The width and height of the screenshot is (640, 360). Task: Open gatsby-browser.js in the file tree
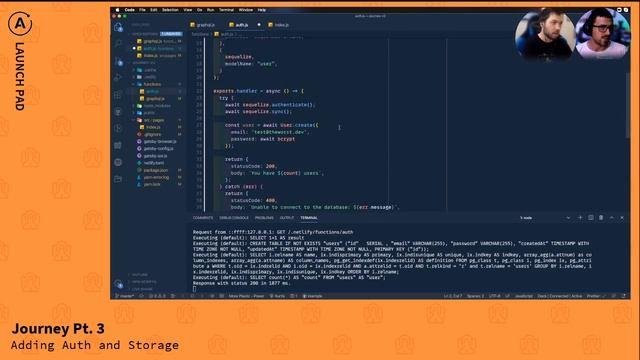click(160, 142)
